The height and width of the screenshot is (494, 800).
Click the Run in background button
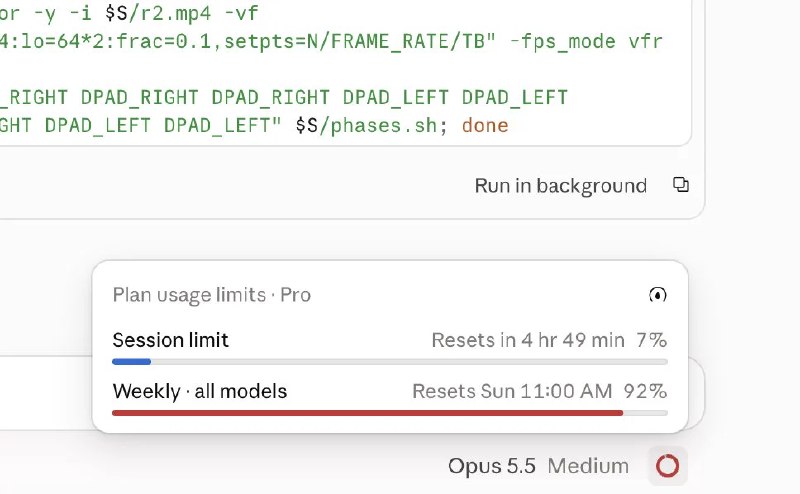(x=561, y=186)
